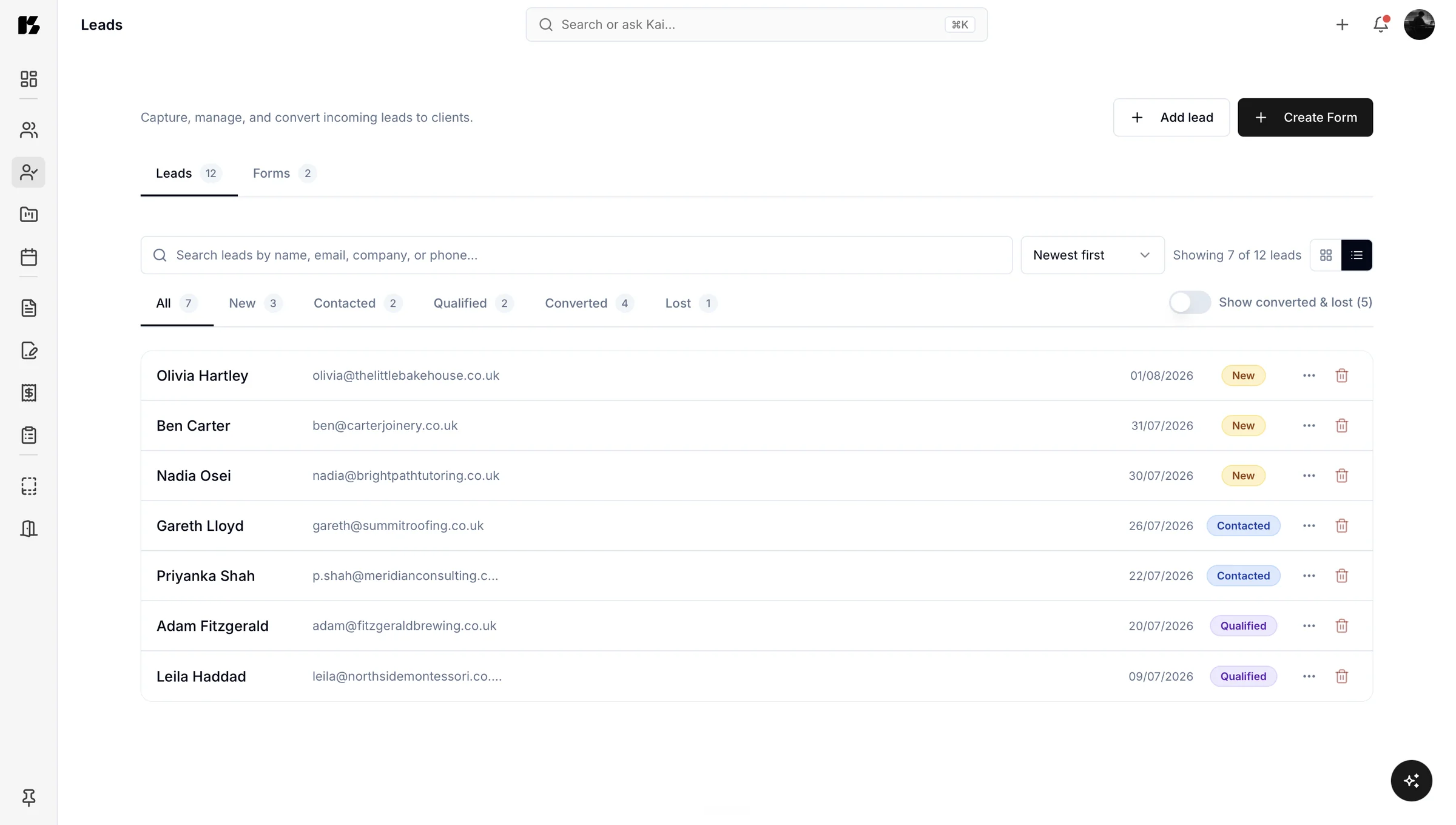The height and width of the screenshot is (825, 1456).
Task: Open the Kai AI sparkle assistant button
Action: pyautogui.click(x=1411, y=780)
